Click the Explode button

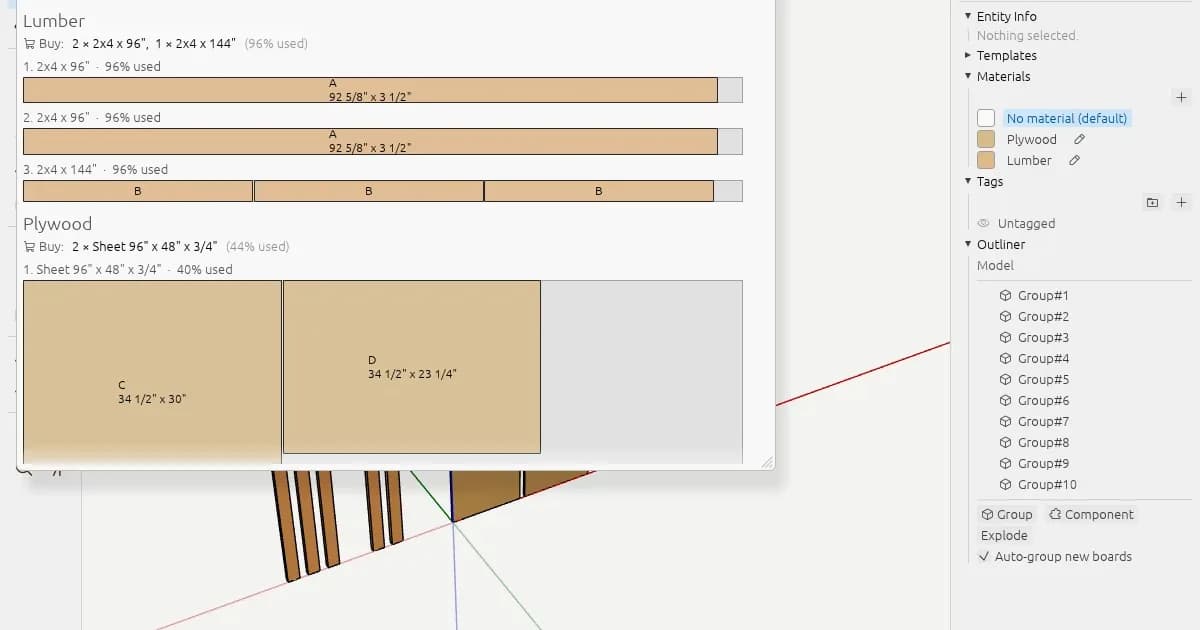tap(1004, 535)
